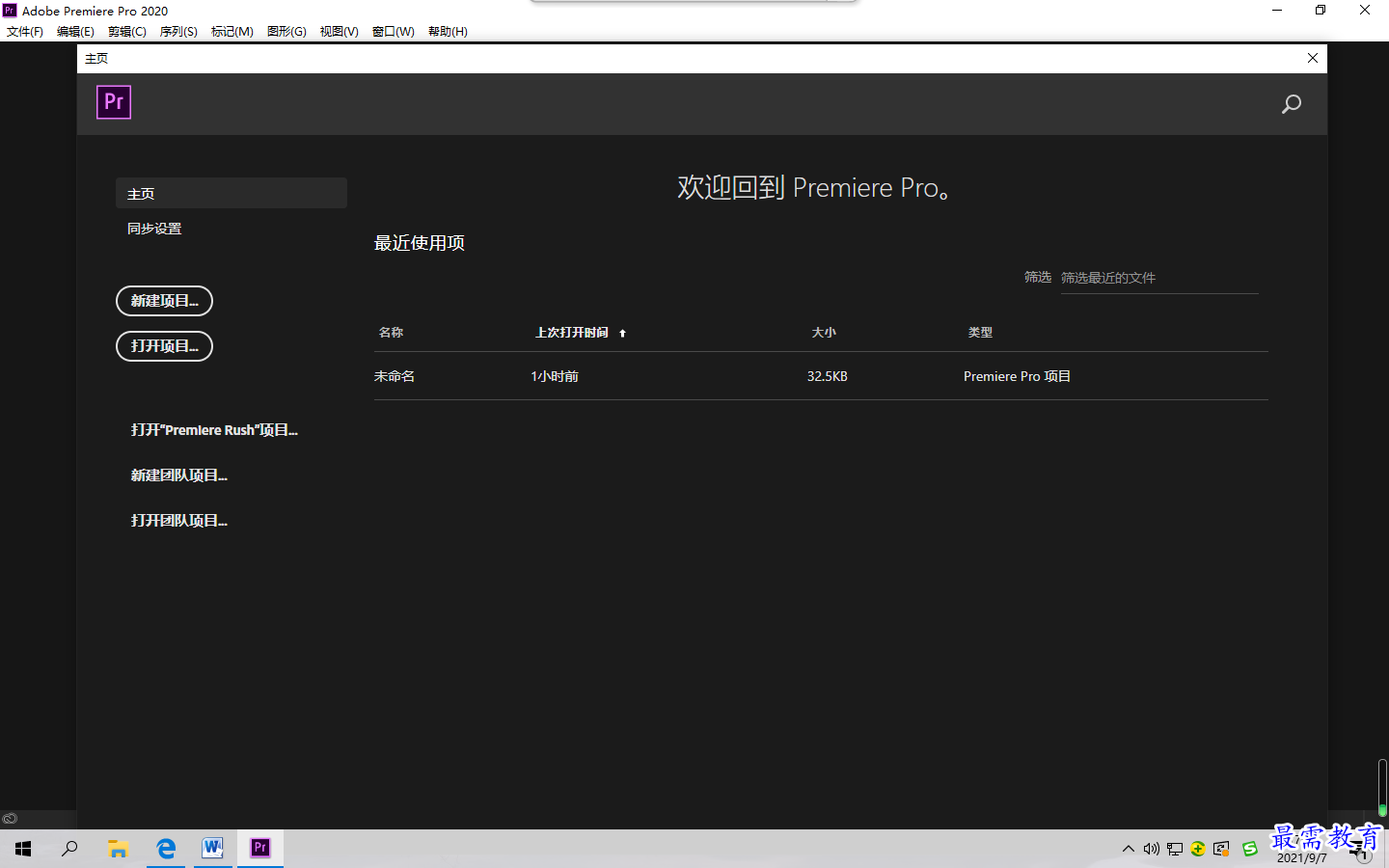Click 新建团队项目... link
Viewport: 1389px width, 868px height.
[x=179, y=475]
